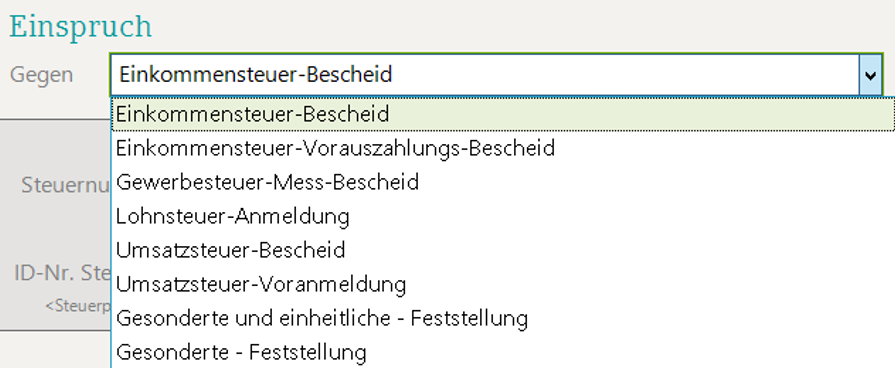Click blank area below the gray form panel
This screenshot has width=895, height=368.
[x=55, y=349]
